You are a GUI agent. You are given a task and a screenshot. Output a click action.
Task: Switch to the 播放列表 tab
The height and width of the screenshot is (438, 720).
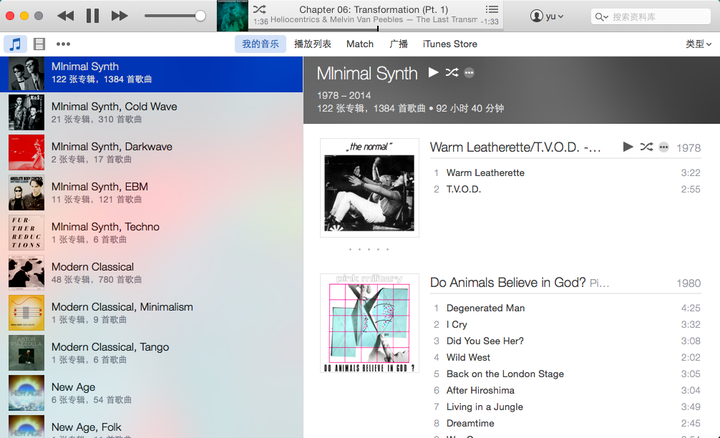(313, 44)
